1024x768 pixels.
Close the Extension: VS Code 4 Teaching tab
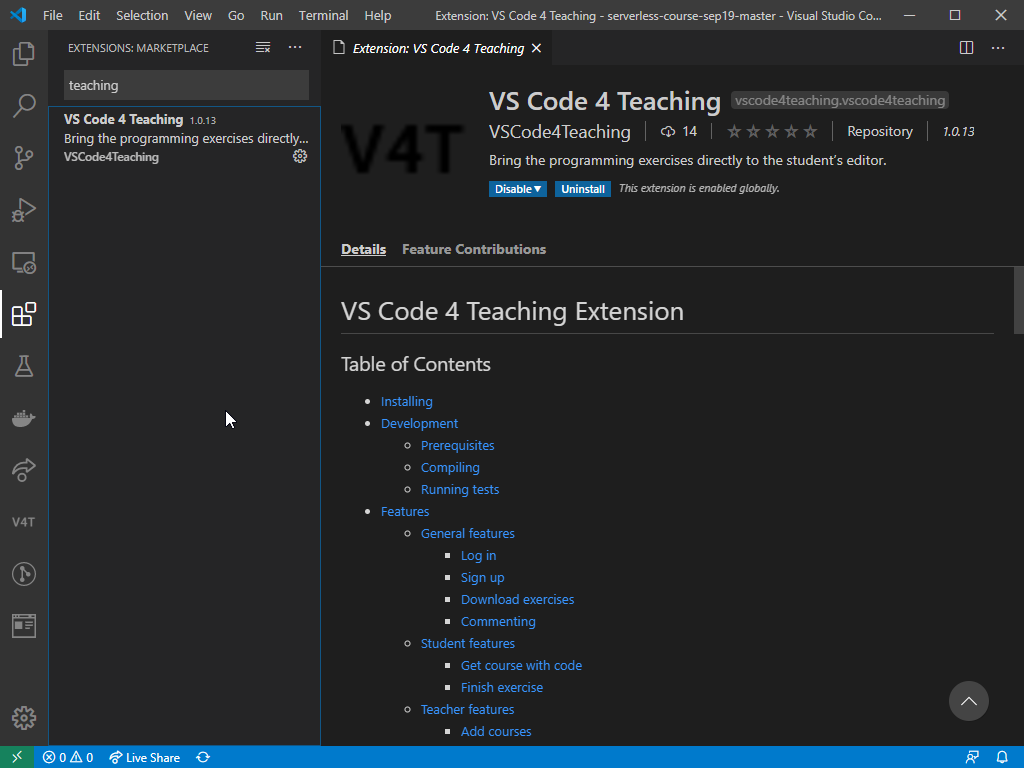click(x=536, y=48)
